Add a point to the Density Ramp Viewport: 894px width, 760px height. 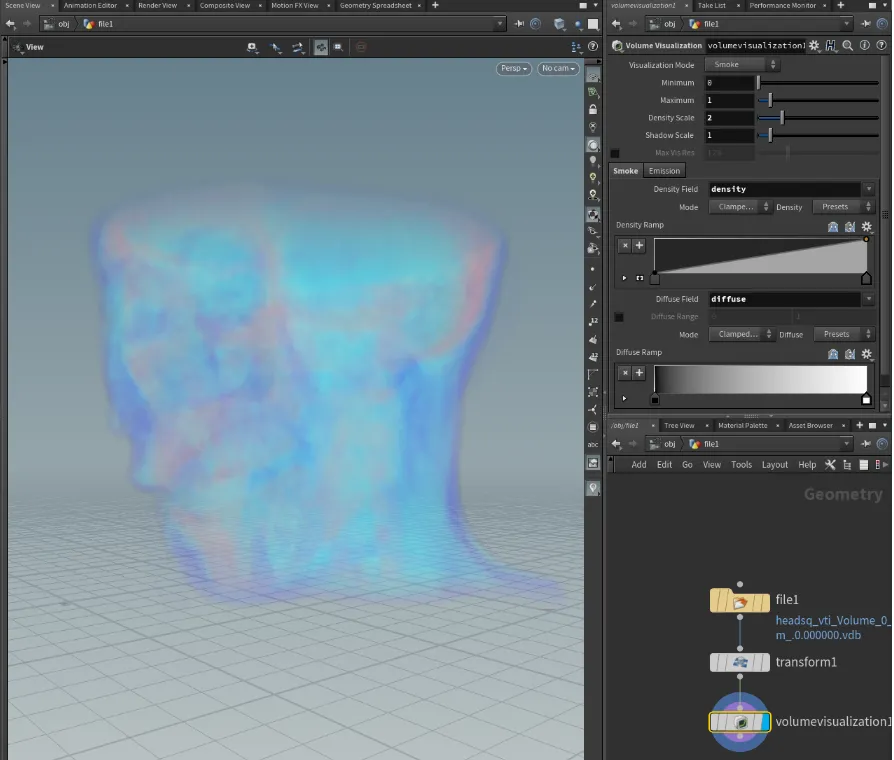coord(639,245)
